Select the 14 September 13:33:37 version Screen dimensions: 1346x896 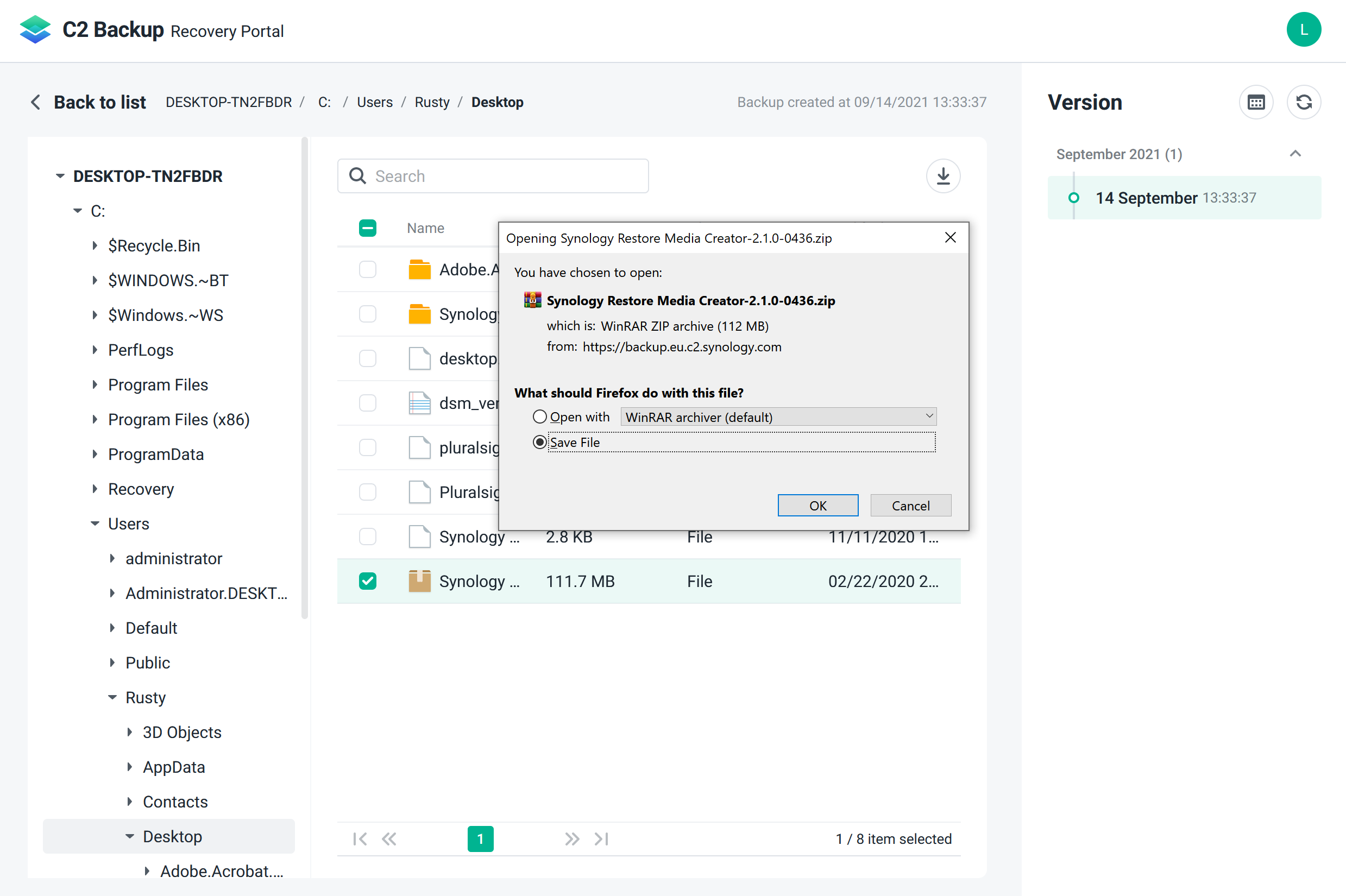click(x=1184, y=198)
